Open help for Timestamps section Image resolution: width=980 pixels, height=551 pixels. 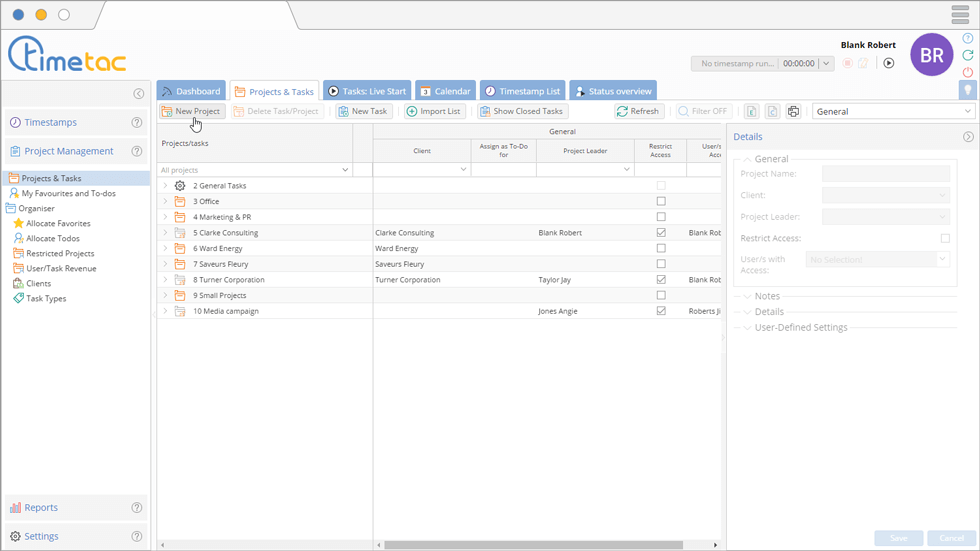coord(137,122)
